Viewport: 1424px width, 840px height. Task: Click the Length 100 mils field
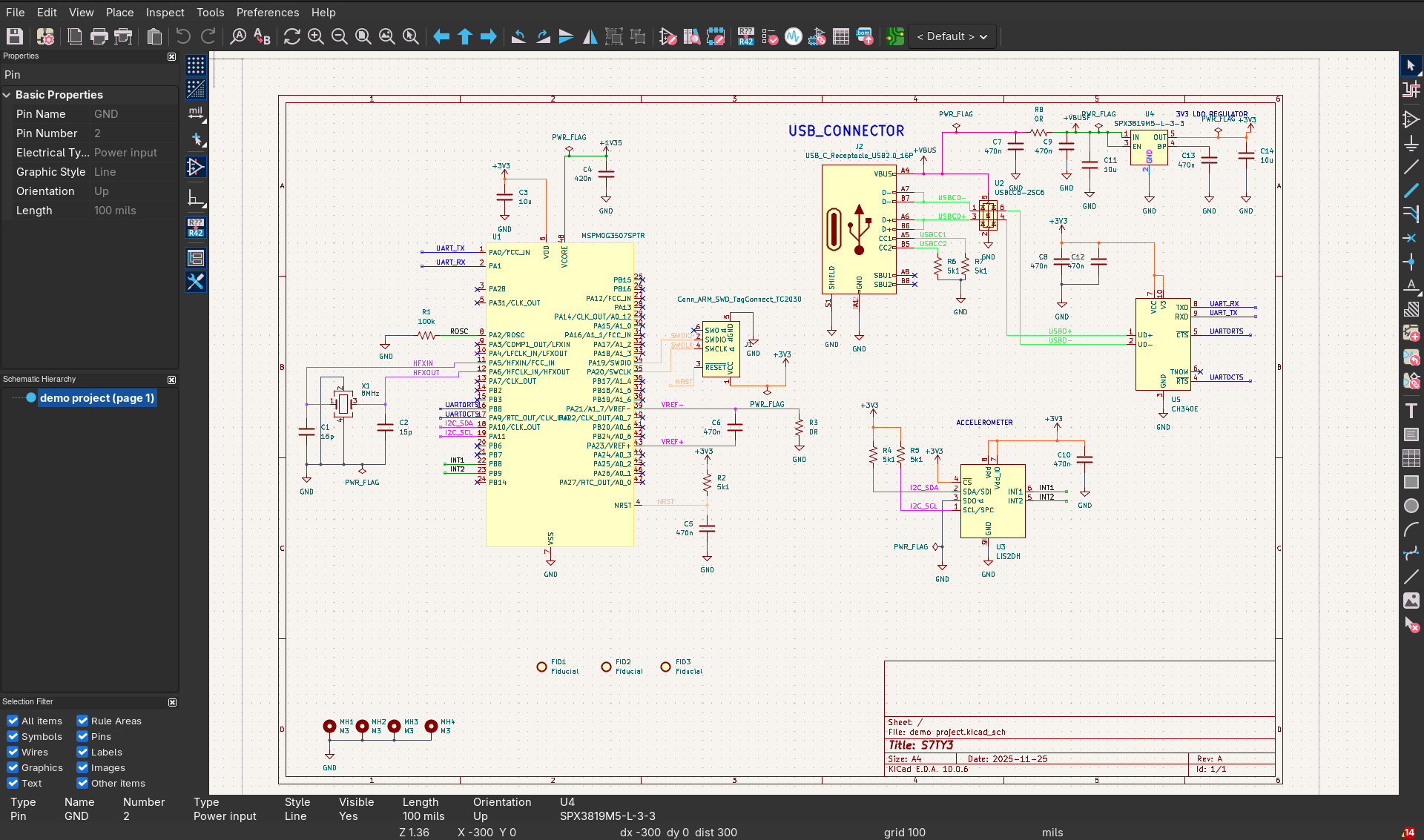tap(134, 211)
